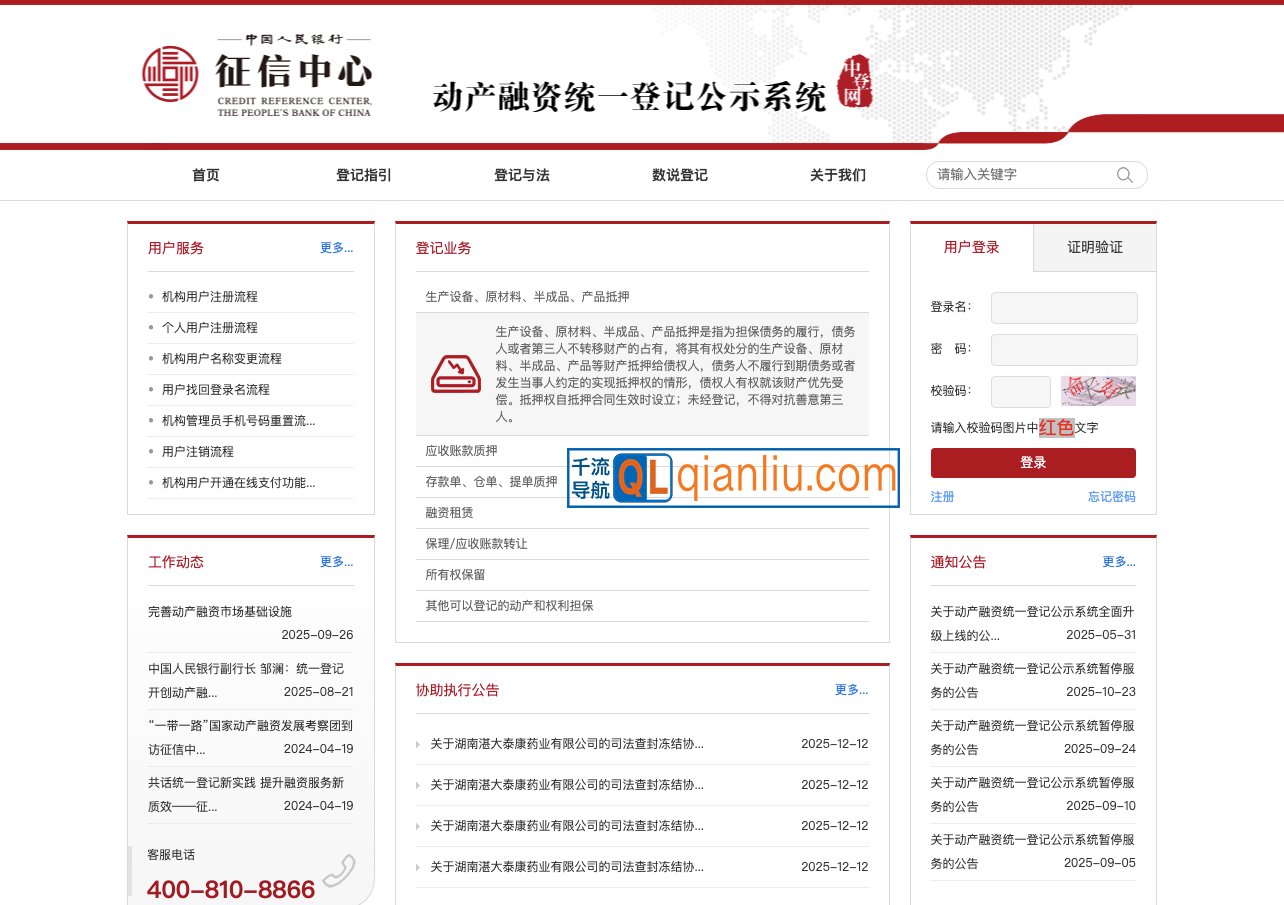Expand 更多 in the 通知公告 panel
This screenshot has width=1284, height=905.
(x=1117, y=561)
